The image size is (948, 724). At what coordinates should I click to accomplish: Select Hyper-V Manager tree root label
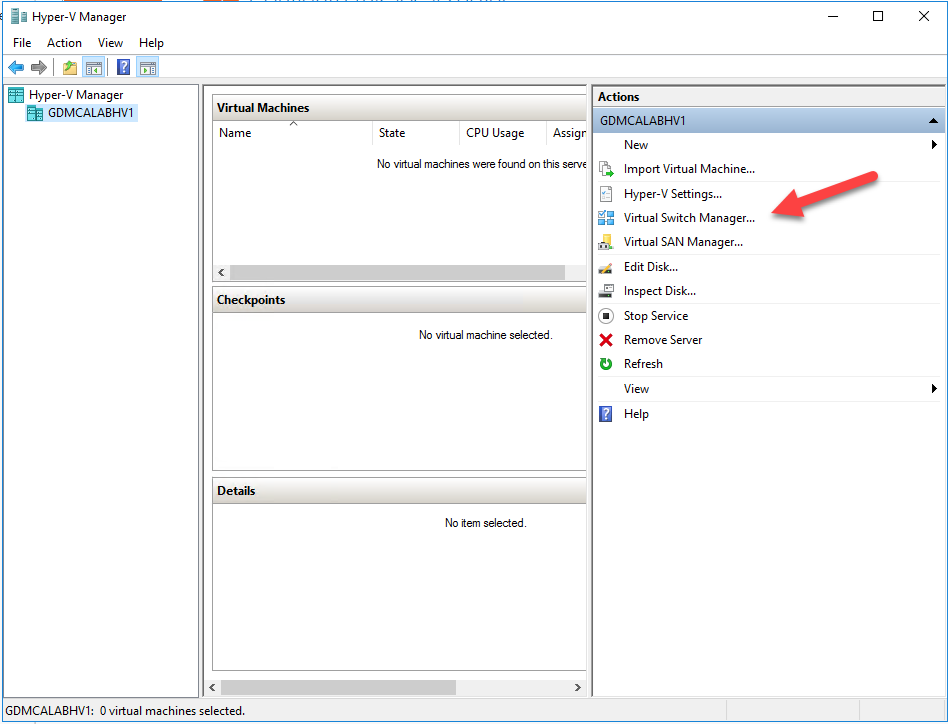(x=76, y=95)
